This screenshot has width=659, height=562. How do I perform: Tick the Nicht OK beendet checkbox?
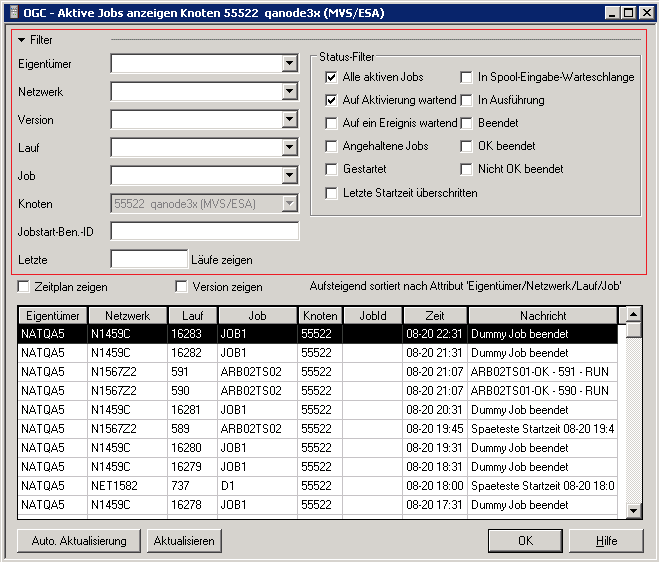pyautogui.click(x=467, y=169)
